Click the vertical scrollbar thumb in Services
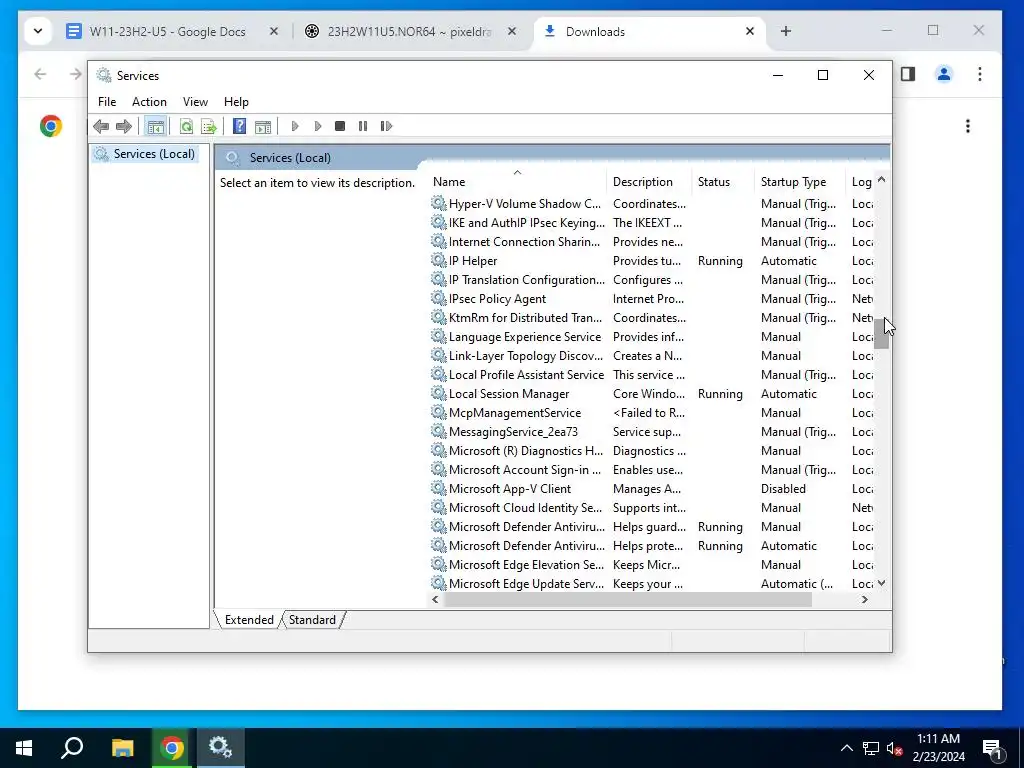 tap(882, 333)
